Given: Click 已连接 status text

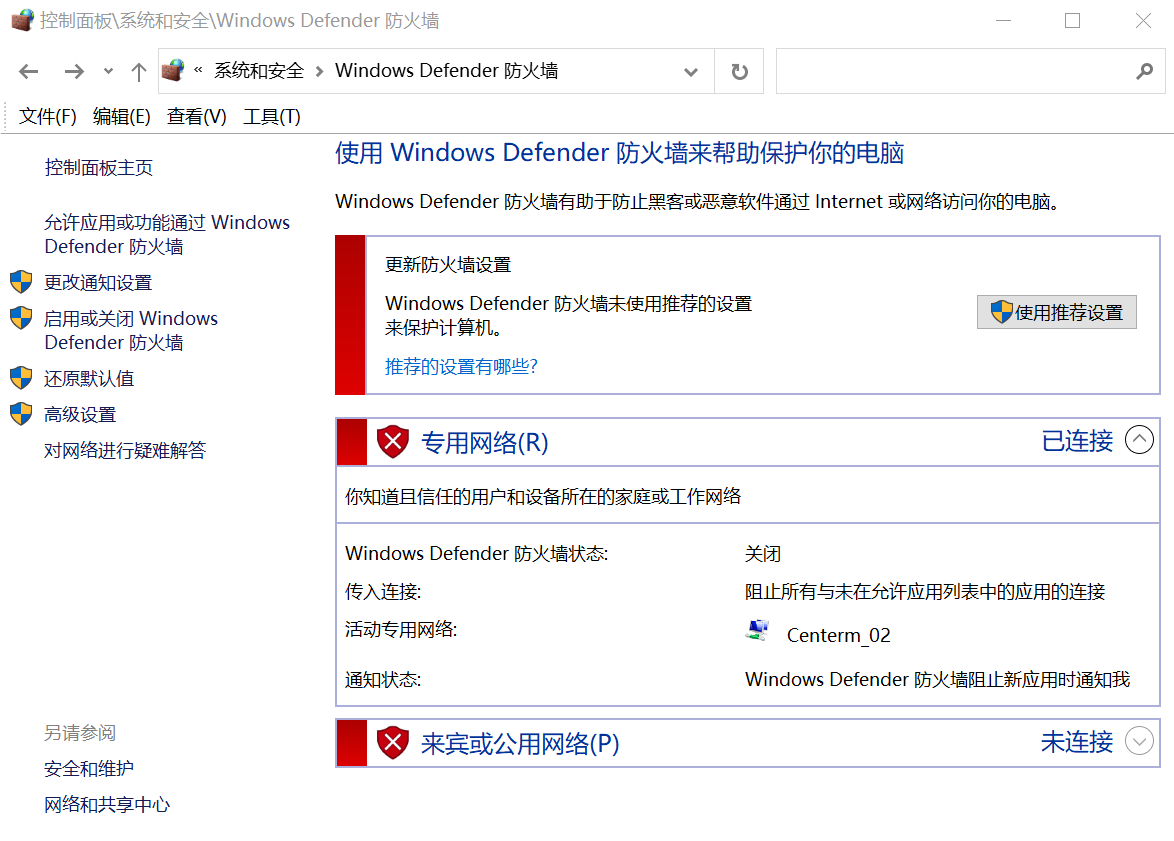Looking at the screenshot, I should coord(1077,441).
